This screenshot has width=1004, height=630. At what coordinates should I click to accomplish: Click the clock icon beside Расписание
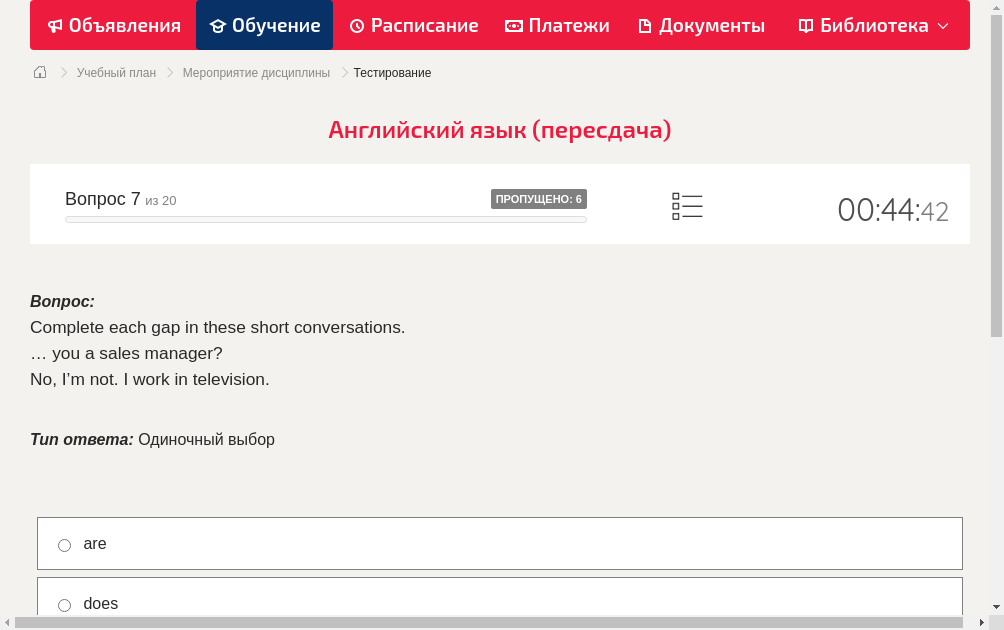(356, 25)
